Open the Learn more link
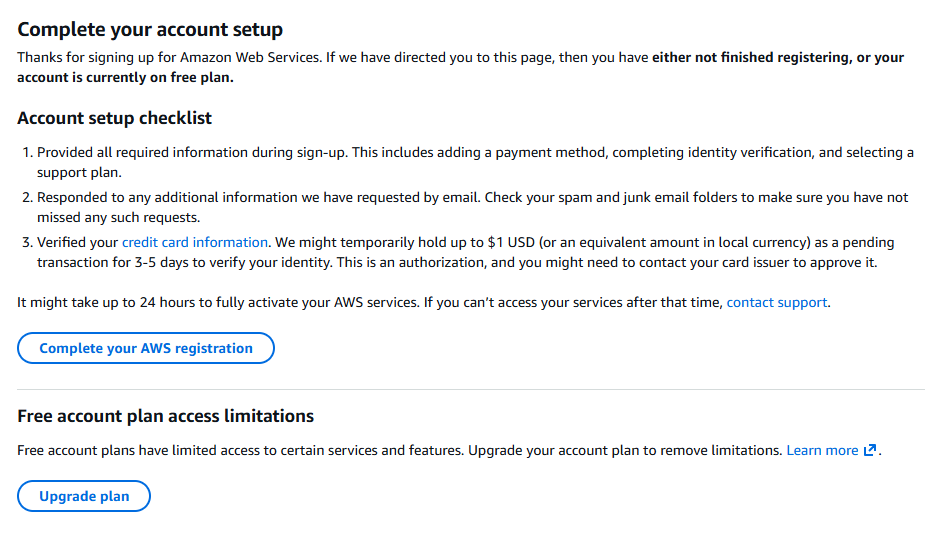This screenshot has width=930, height=535. (x=822, y=451)
